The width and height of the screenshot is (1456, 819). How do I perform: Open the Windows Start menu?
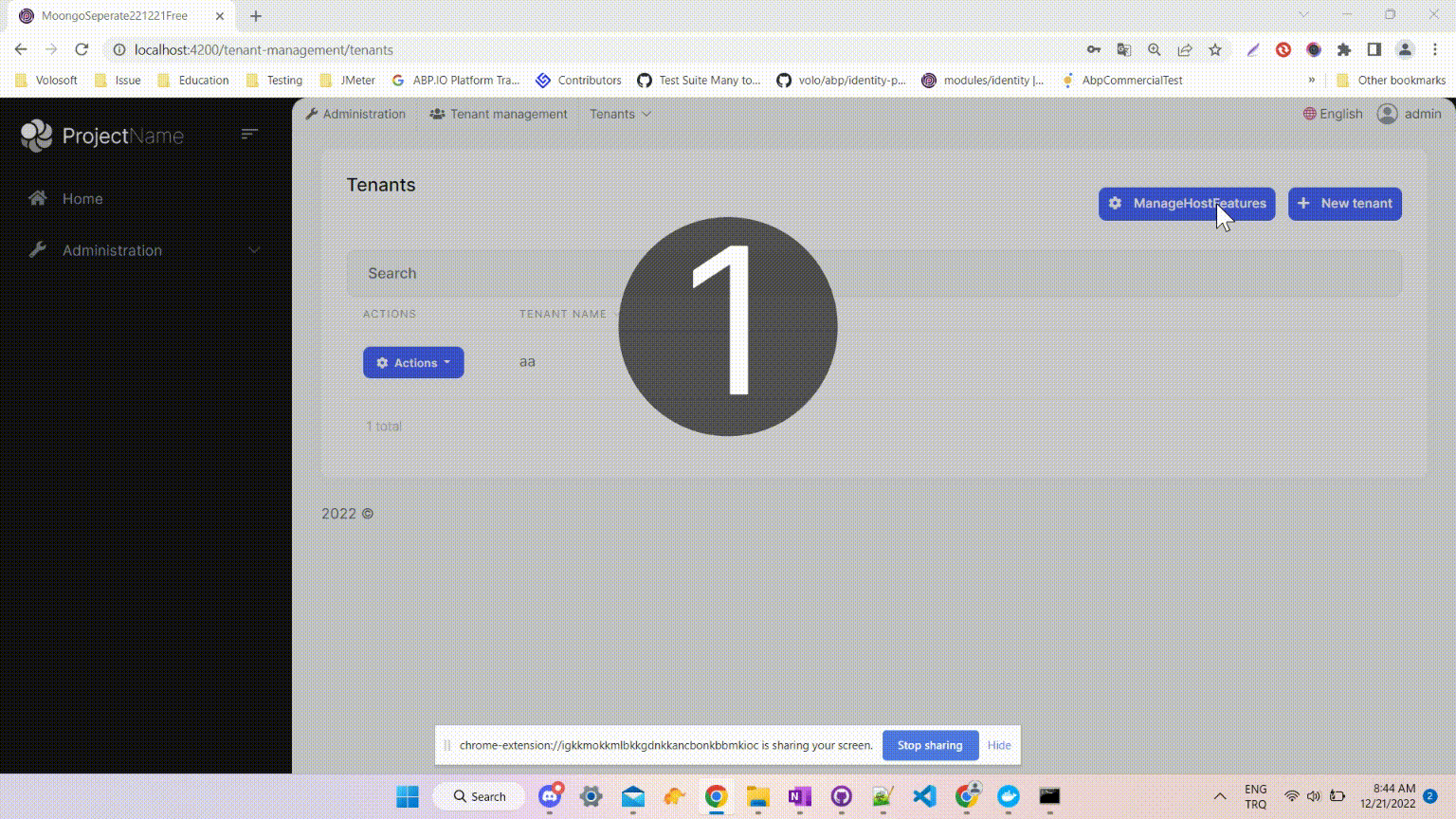[408, 796]
